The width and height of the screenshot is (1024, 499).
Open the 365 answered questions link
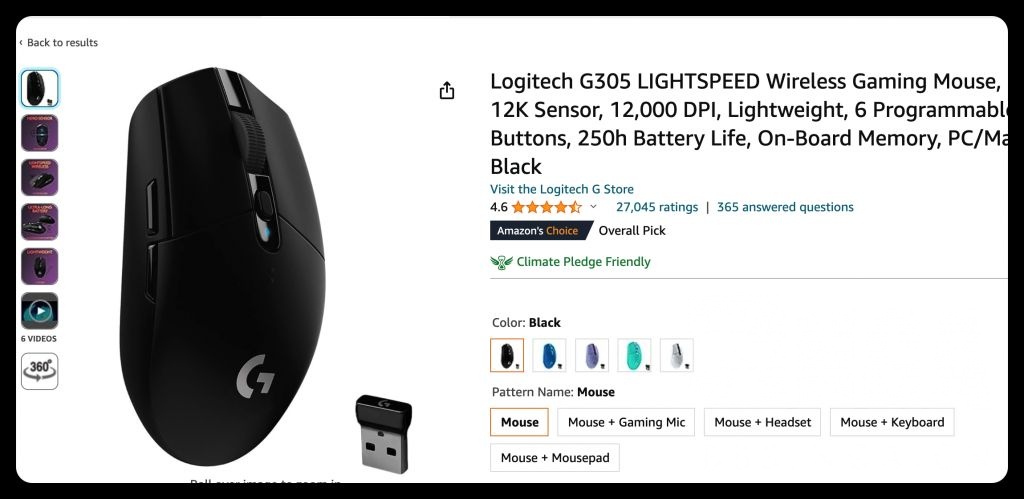point(785,207)
